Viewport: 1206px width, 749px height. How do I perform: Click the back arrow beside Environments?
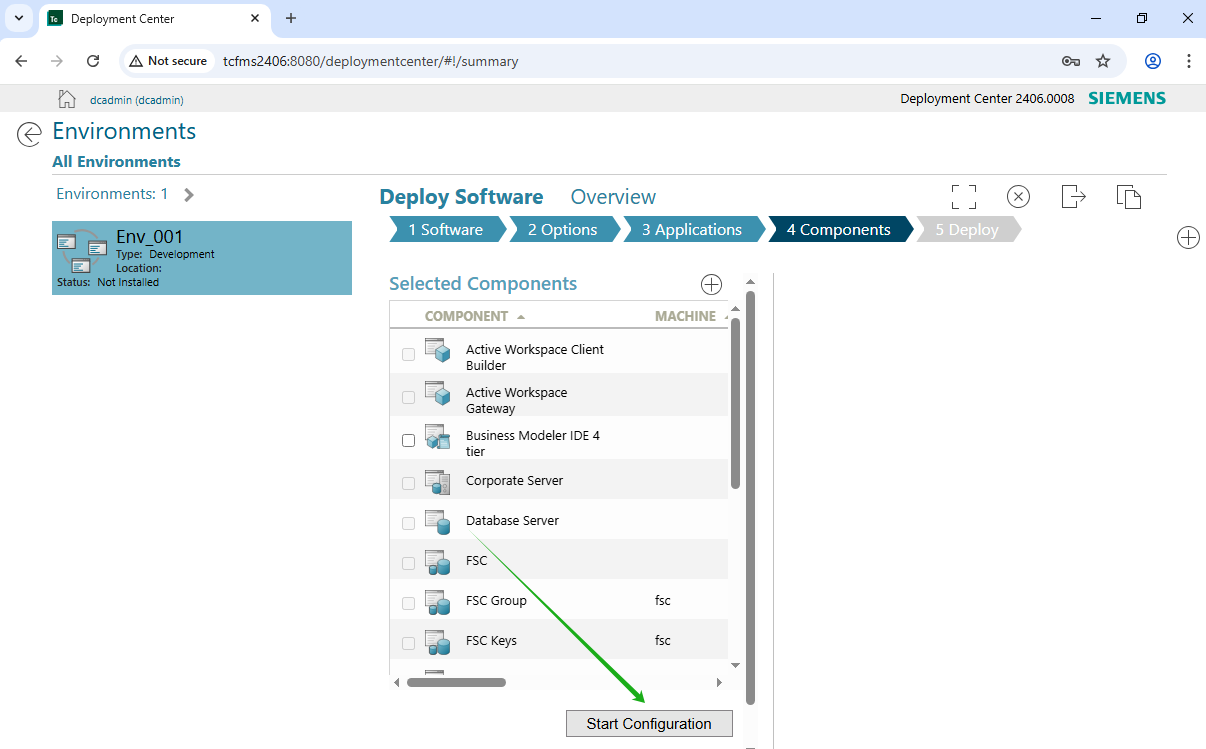click(x=30, y=134)
